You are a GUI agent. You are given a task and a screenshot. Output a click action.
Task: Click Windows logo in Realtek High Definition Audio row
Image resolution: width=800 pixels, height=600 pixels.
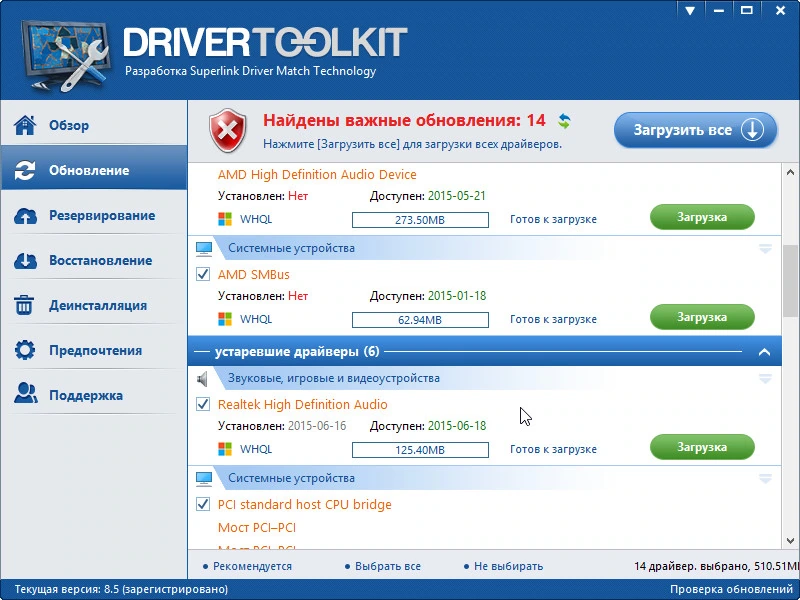224,449
